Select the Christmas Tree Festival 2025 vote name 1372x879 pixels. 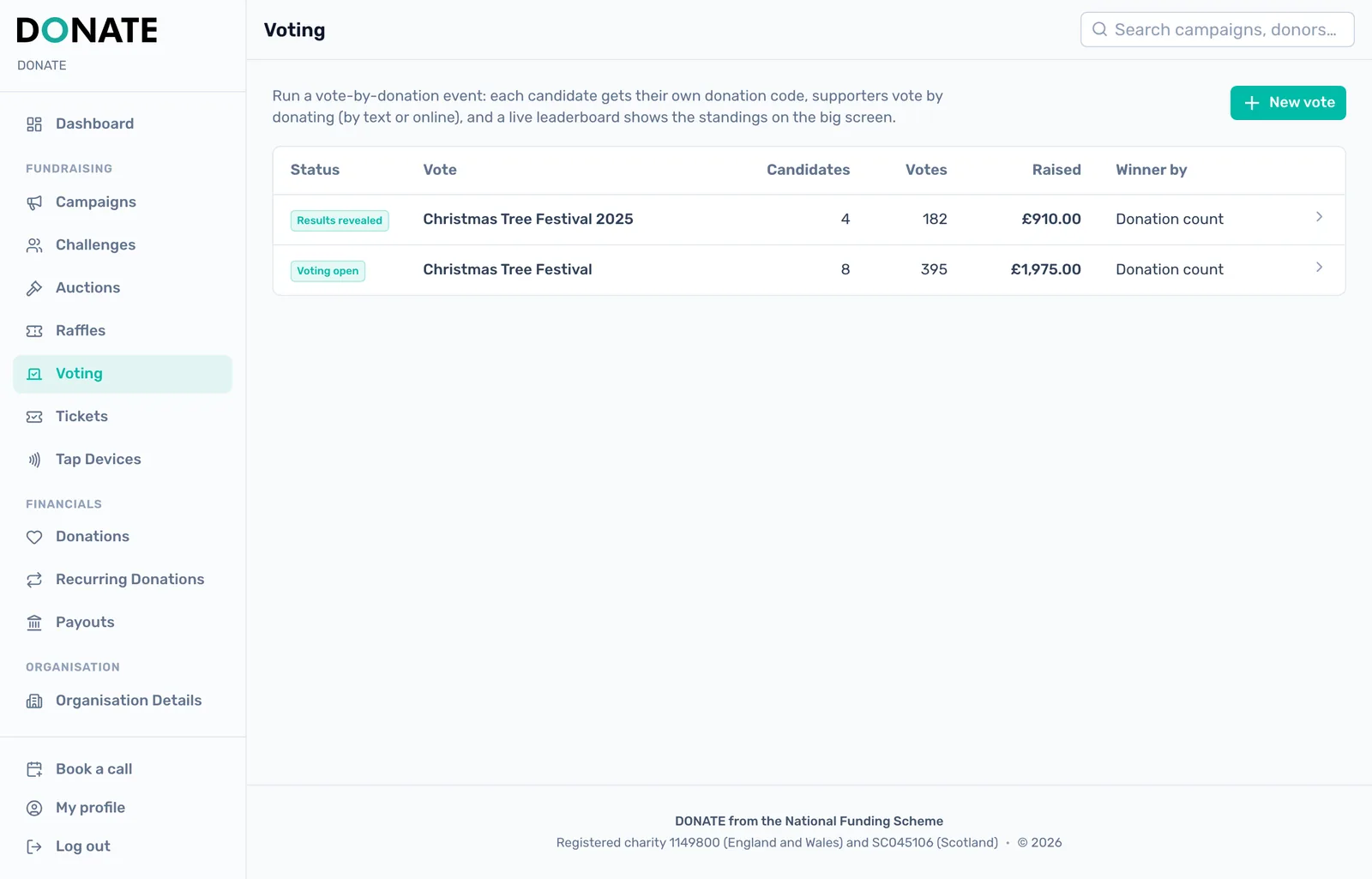(528, 220)
